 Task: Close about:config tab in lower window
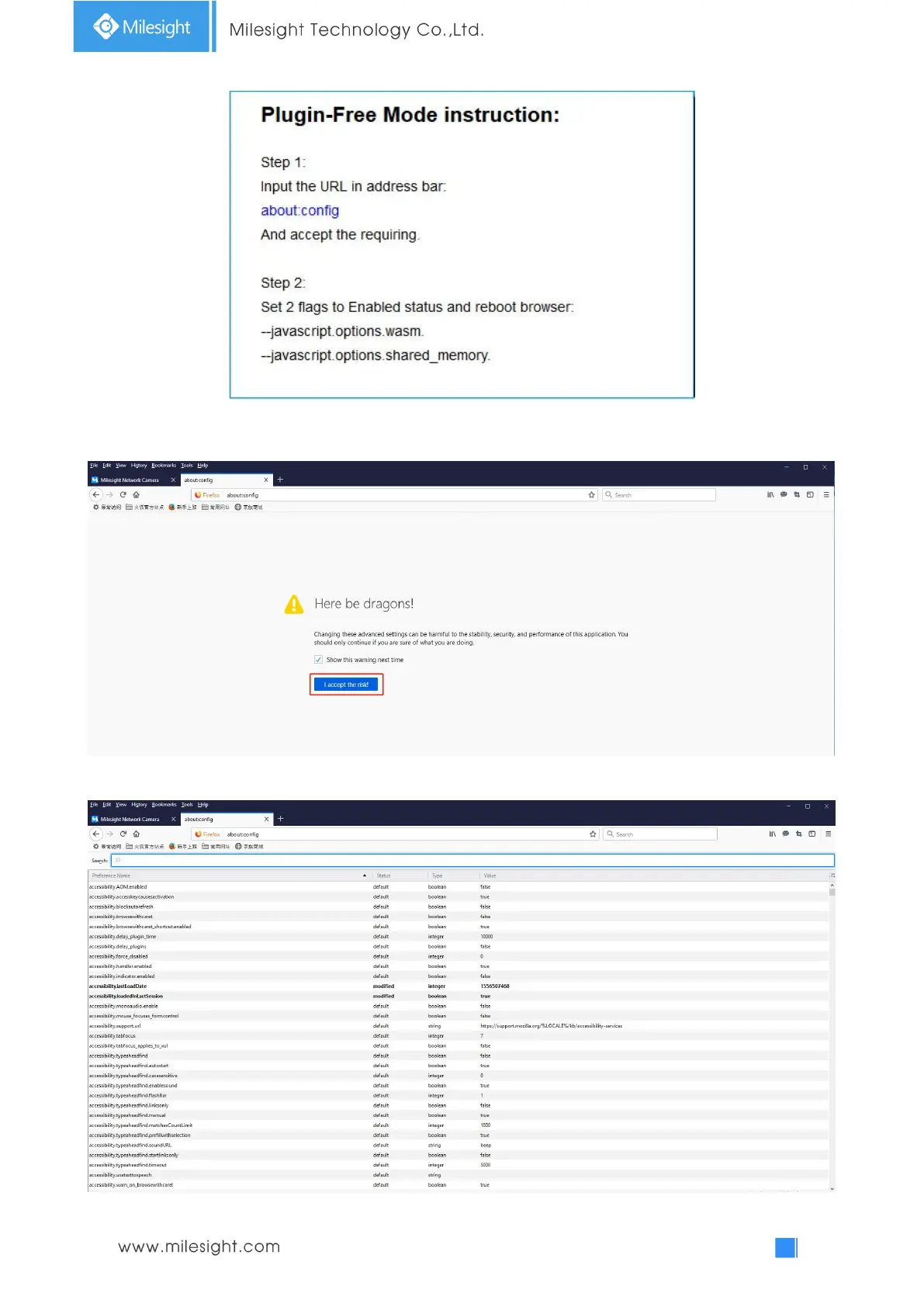pos(266,819)
